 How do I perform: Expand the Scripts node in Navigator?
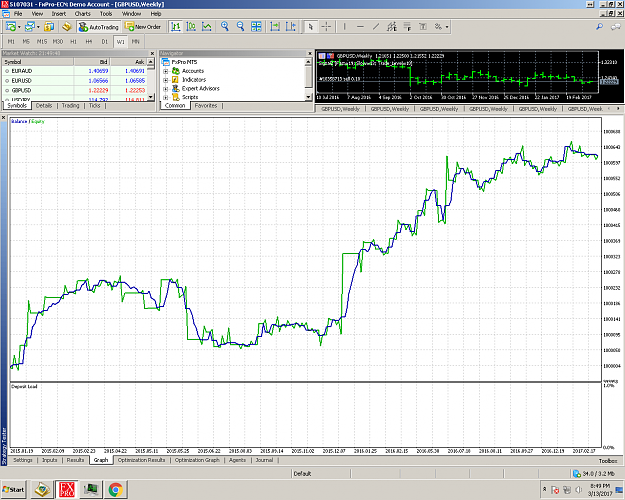coord(165,97)
